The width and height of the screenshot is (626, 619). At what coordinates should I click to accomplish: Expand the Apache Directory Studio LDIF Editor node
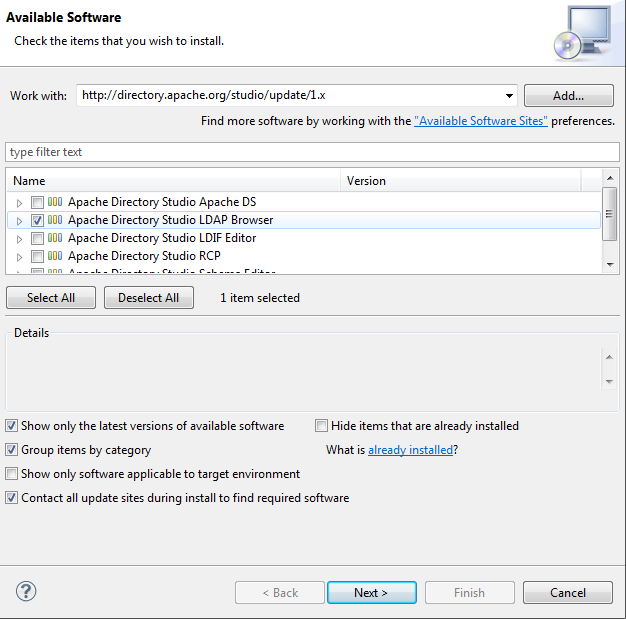19,239
